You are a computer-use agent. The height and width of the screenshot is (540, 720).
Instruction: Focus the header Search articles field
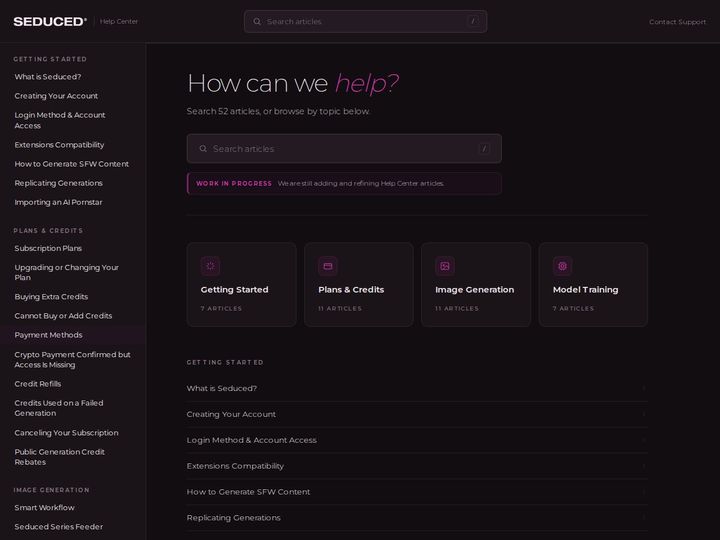coord(366,22)
